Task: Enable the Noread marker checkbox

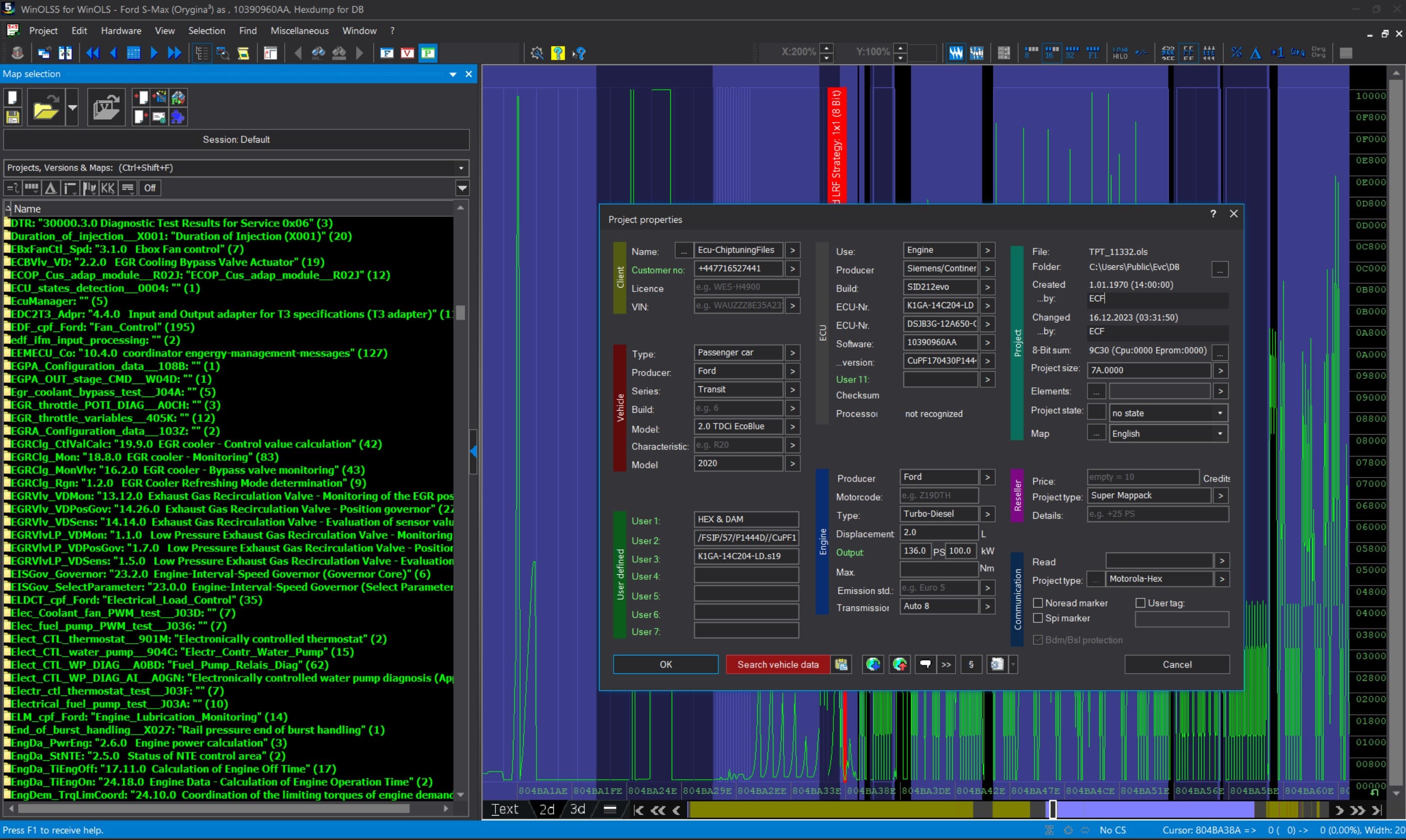Action: pyautogui.click(x=1038, y=603)
